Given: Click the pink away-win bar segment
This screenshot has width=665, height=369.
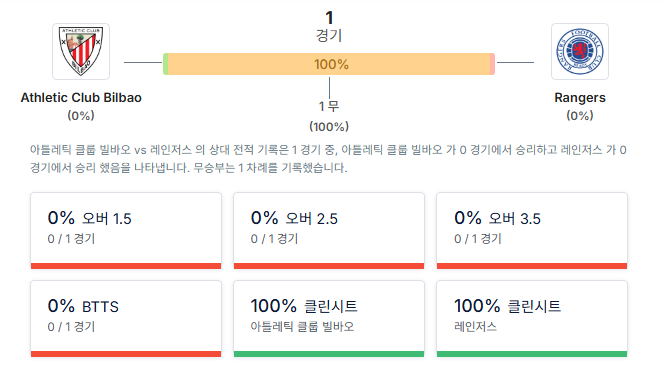Looking at the screenshot, I should tap(492, 64).
